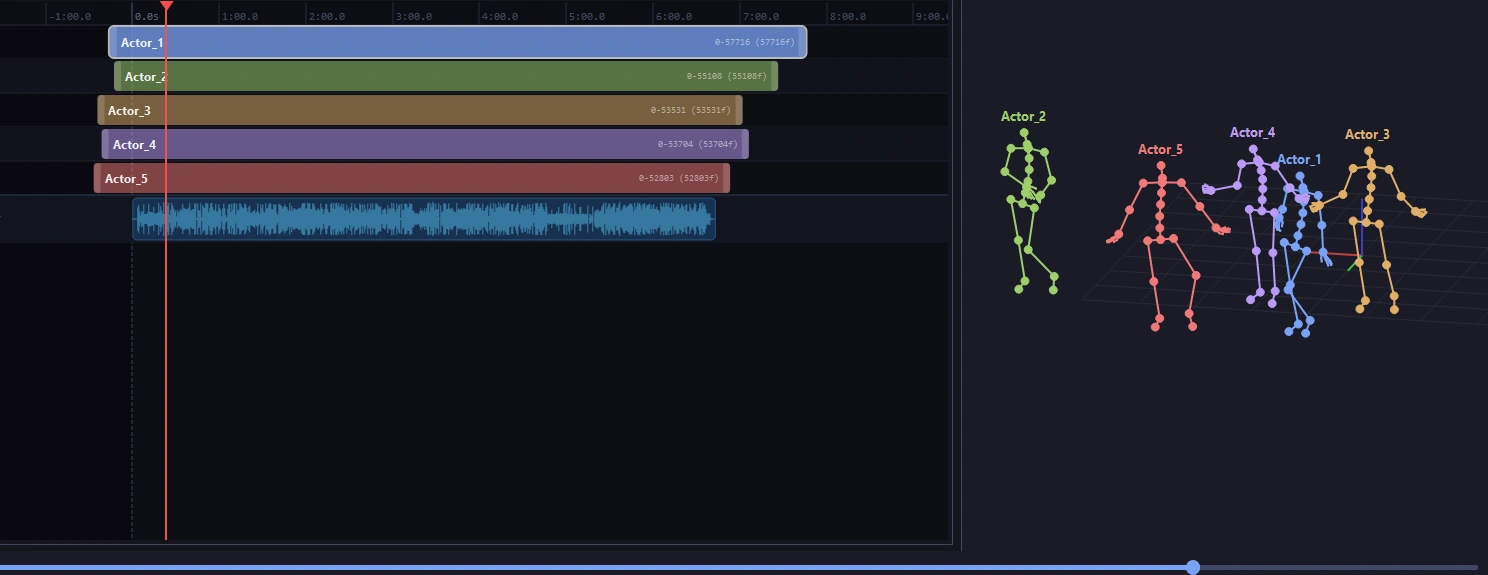This screenshot has width=1488, height=575.
Task: Click the Actor_2 label in the 3D viewport
Action: click(x=1023, y=116)
